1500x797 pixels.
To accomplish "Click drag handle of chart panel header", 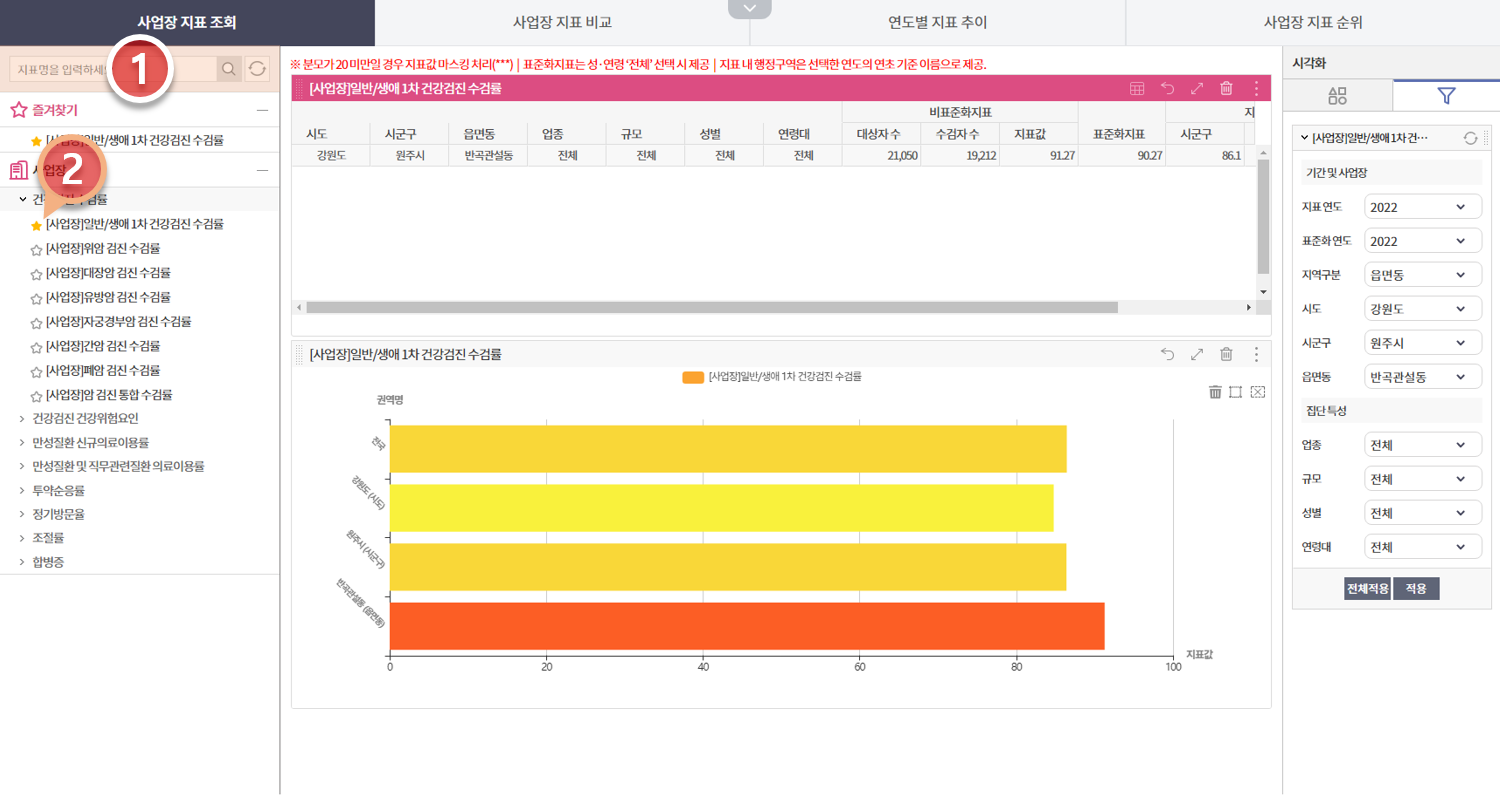I will [x=300, y=354].
